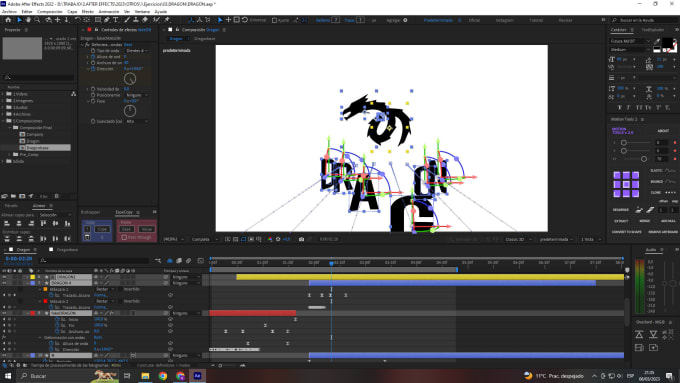Open the graph editor icon in timeline

(200, 261)
